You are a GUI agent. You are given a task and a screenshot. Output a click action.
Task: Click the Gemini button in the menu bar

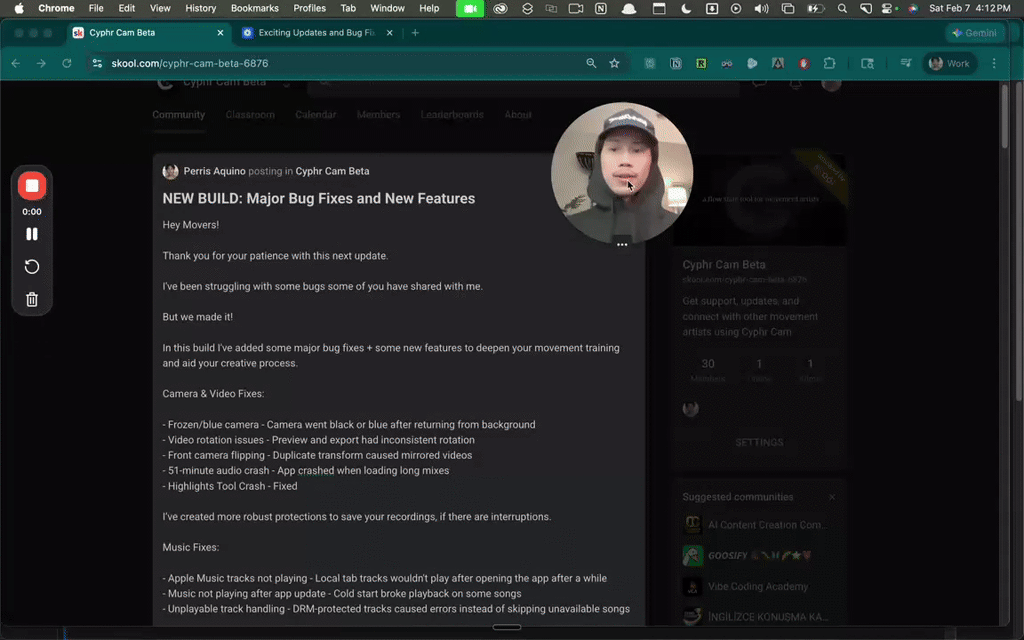click(x=975, y=32)
